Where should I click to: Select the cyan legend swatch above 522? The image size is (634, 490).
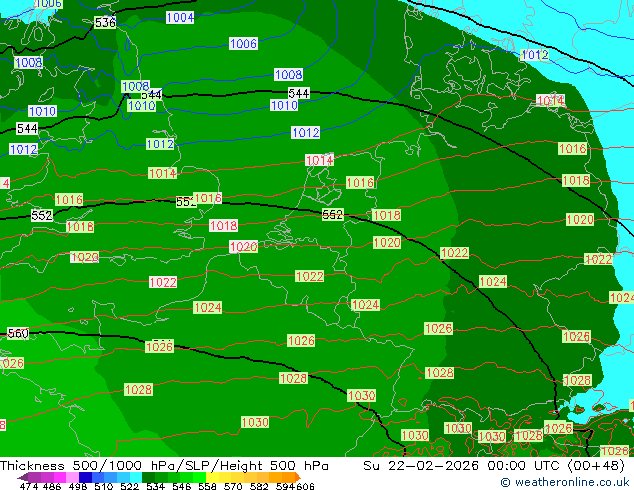tap(136, 477)
